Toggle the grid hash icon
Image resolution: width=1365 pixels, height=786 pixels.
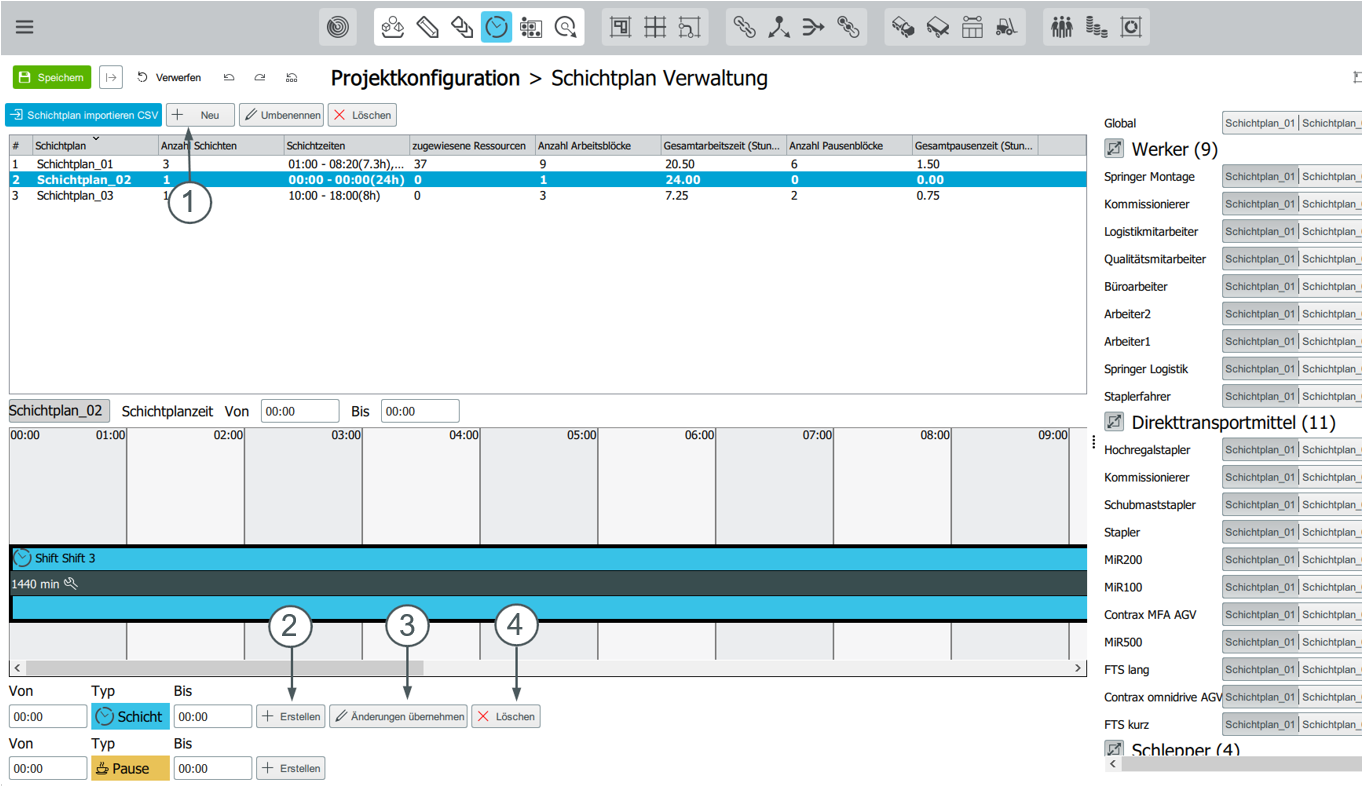pos(655,27)
